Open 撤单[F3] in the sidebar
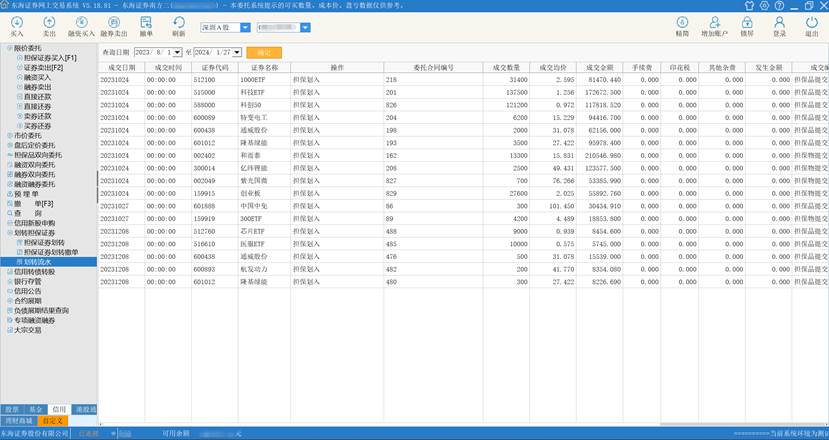The width and height of the screenshot is (829, 440). click(33, 204)
